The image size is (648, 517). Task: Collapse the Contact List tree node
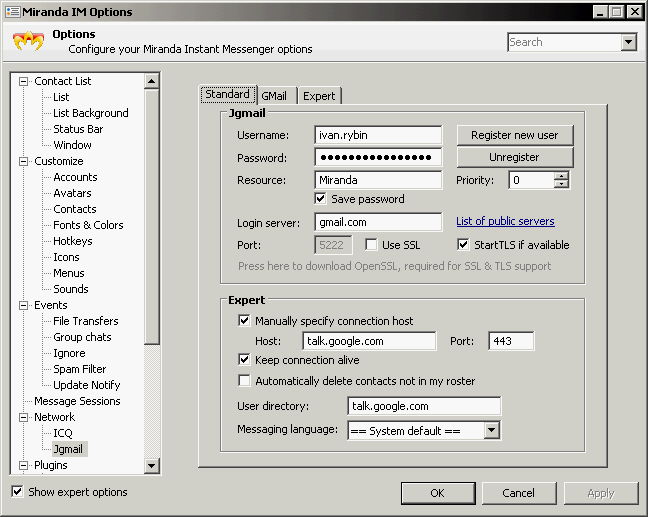(x=24, y=81)
